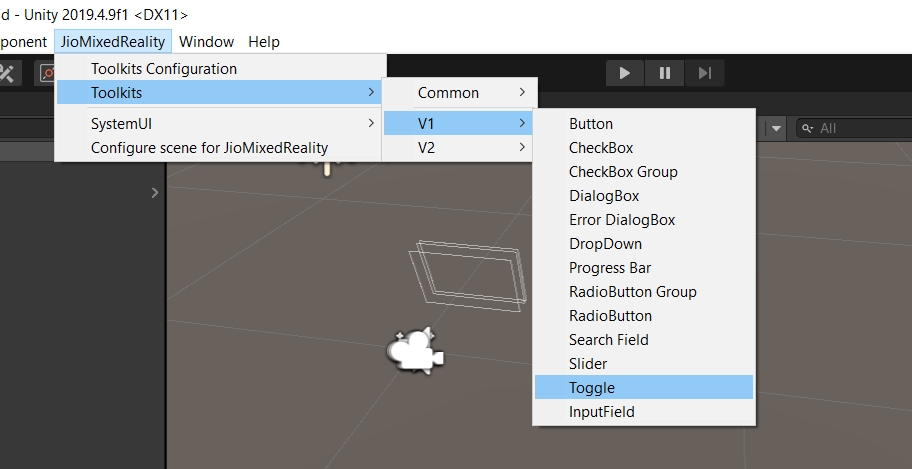
Task: Click the Pause button in toolbar
Action: (664, 73)
